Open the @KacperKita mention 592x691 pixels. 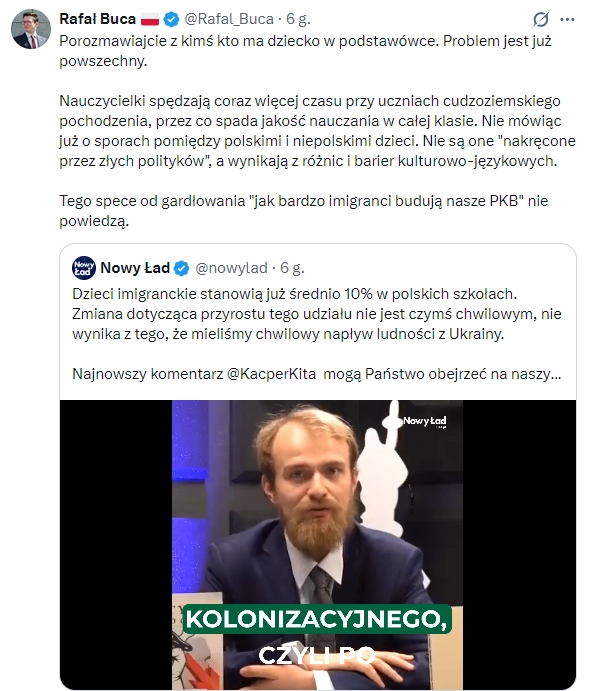[x=271, y=374]
